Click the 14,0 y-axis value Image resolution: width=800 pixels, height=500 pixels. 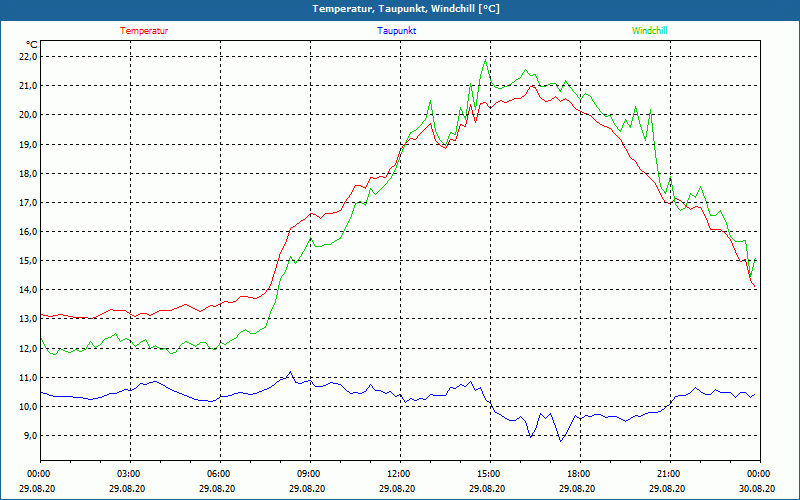[28, 290]
